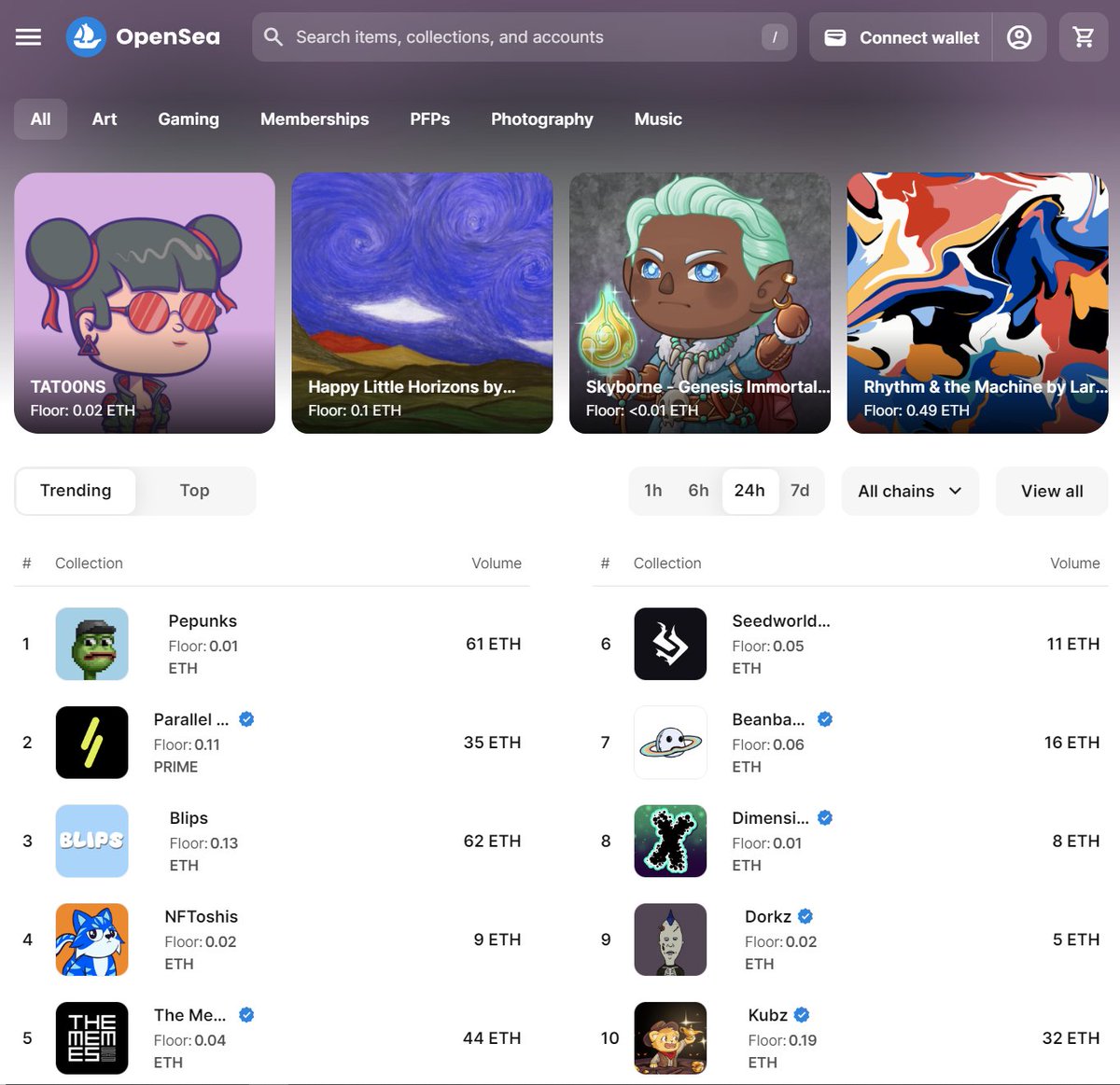Click The Memes collection logo

(91, 1038)
